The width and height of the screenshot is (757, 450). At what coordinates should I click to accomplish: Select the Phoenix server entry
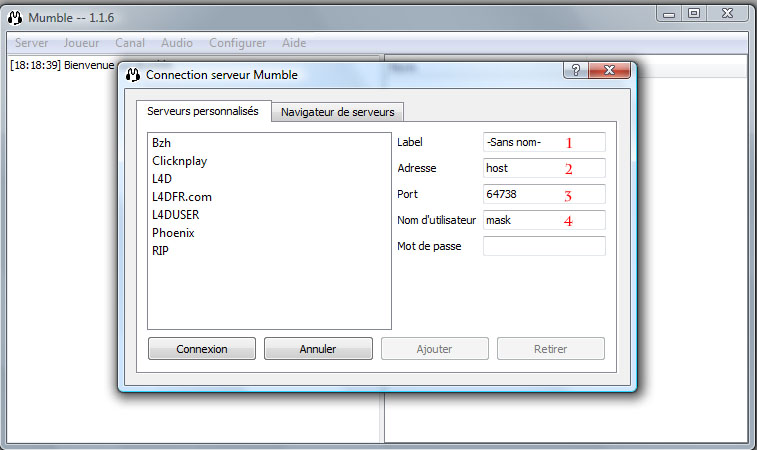[269, 233]
